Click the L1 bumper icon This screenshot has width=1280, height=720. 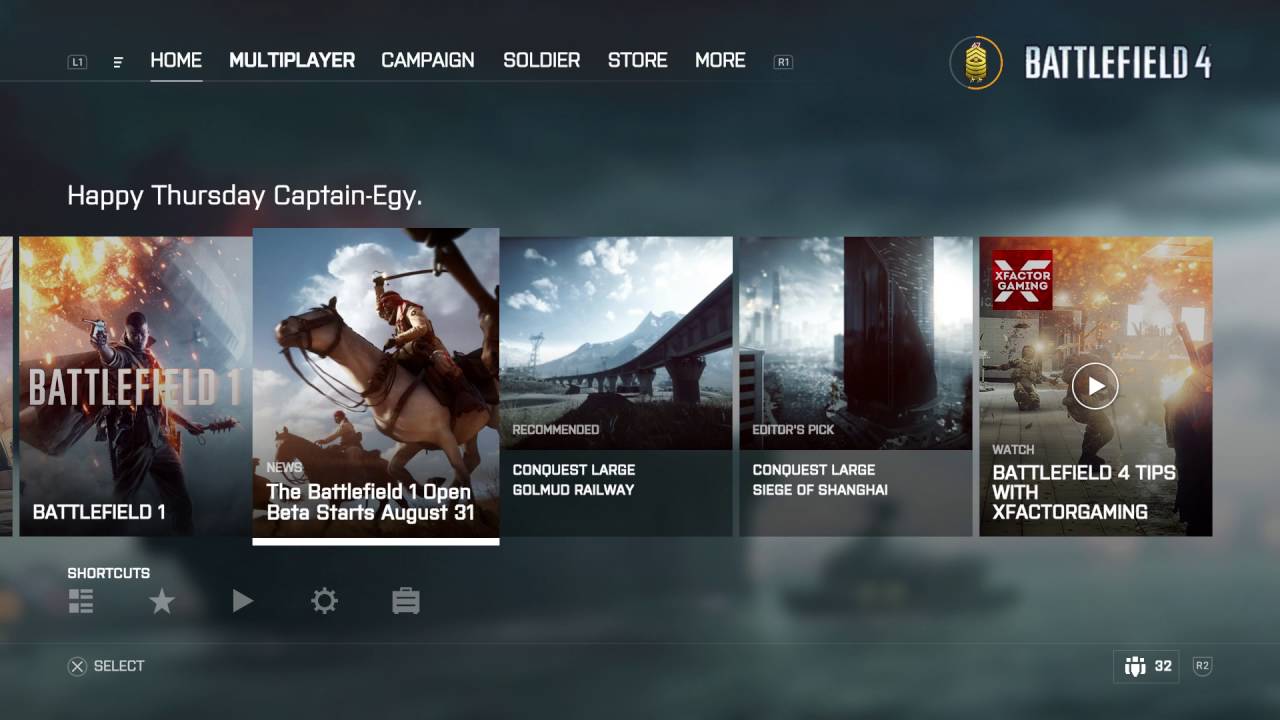77,62
